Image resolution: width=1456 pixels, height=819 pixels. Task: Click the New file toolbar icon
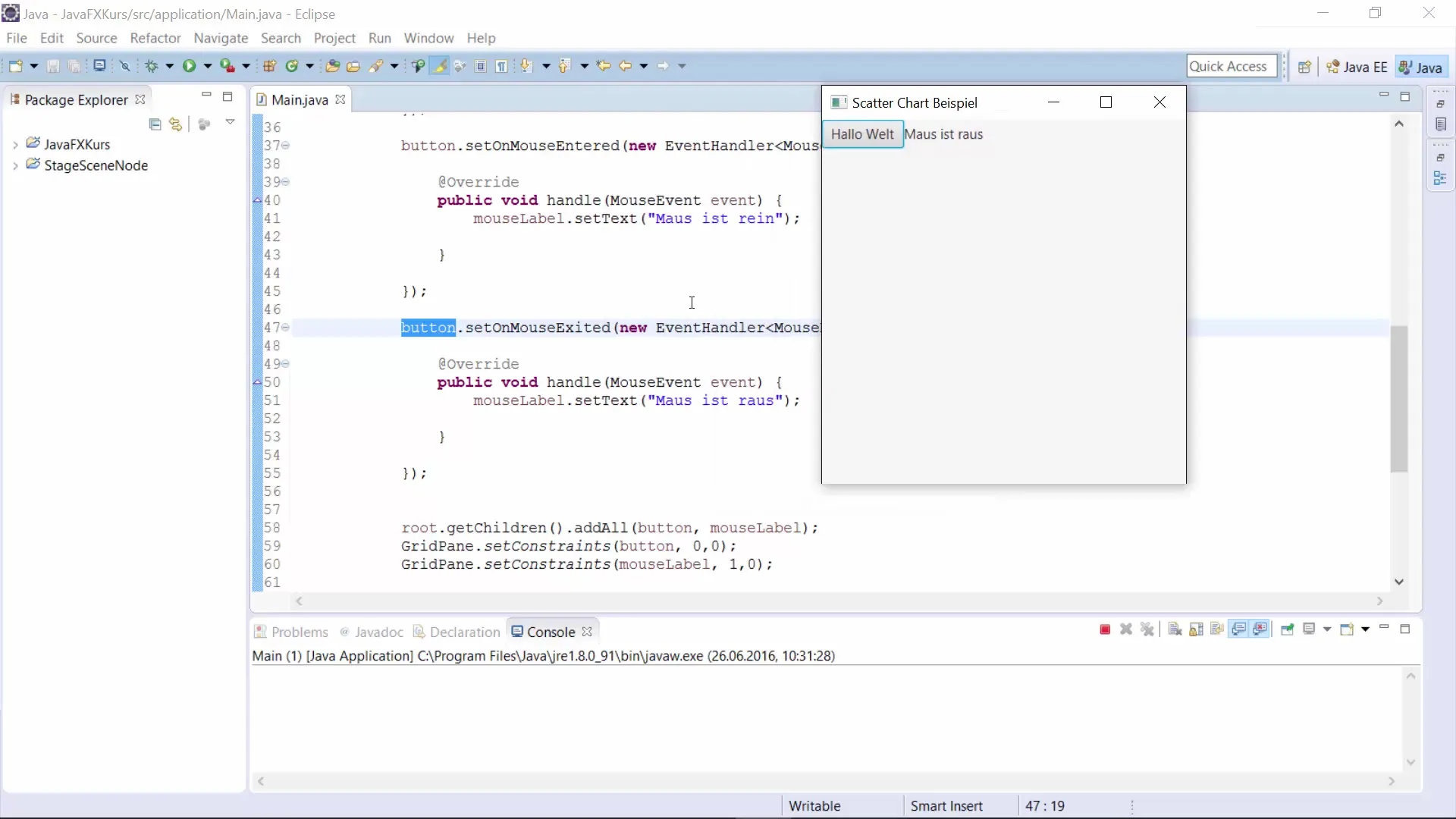(x=15, y=66)
